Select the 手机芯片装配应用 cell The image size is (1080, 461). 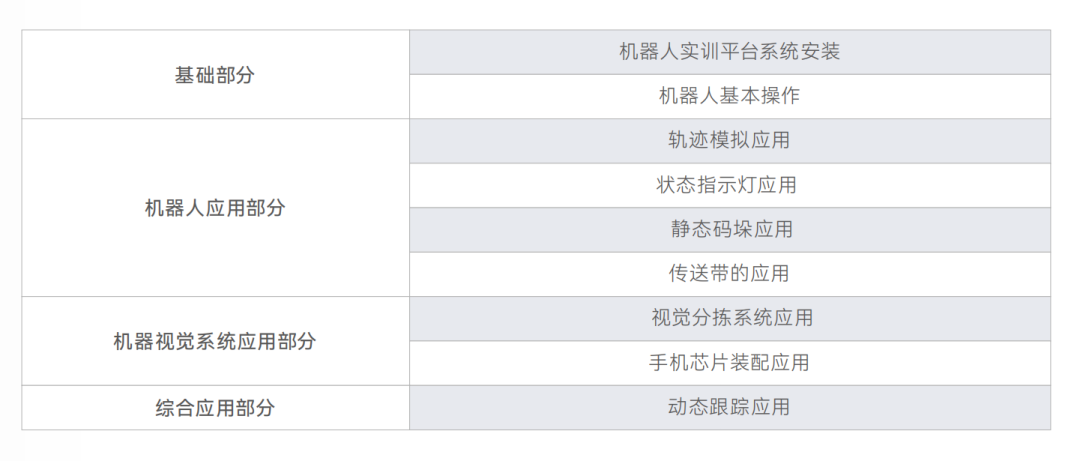pyautogui.click(x=729, y=363)
